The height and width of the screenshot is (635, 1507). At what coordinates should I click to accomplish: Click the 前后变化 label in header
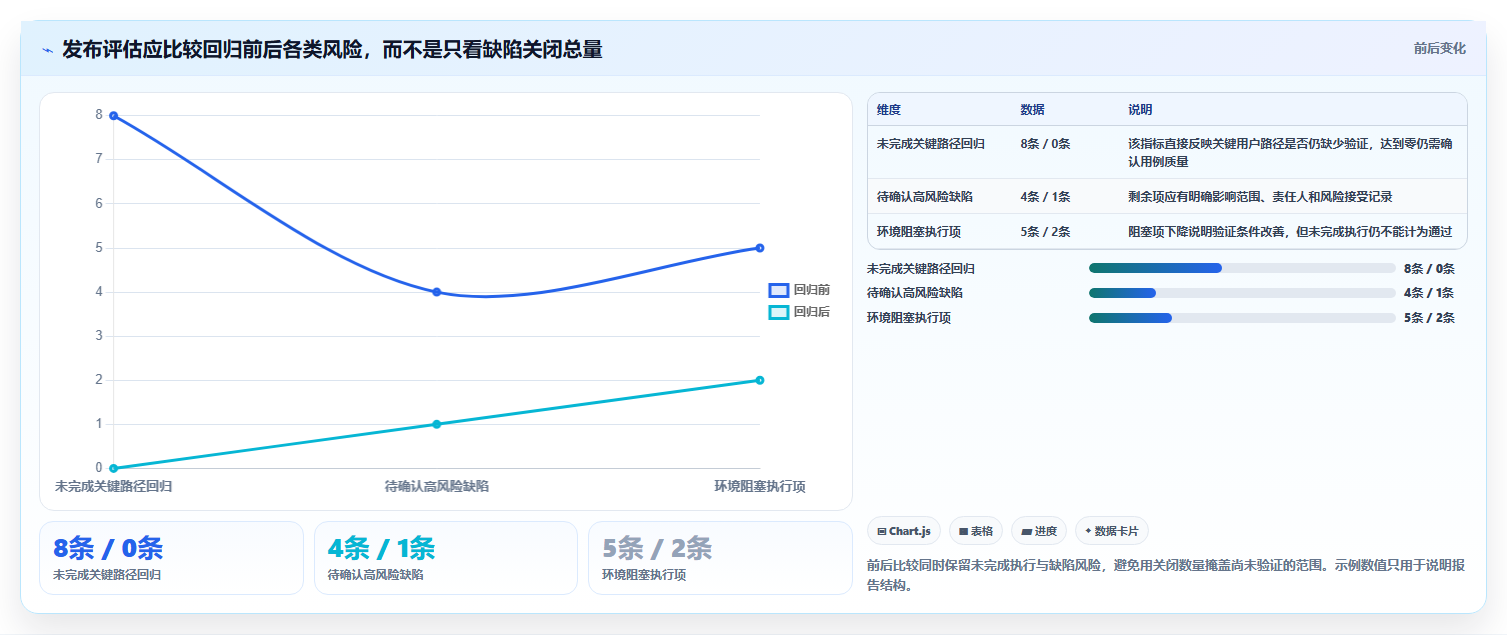(1440, 48)
